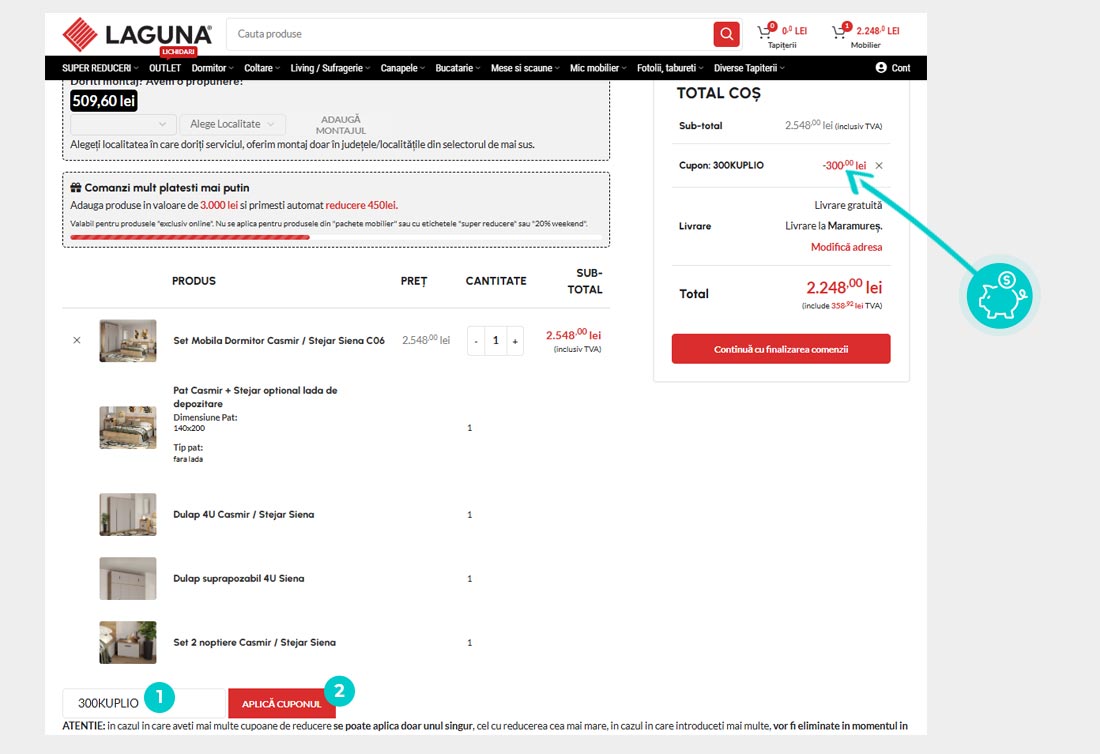Screen dimensions: 1100x754
Task: Click the gift icon beside Comanzi mult
Action: (x=76, y=187)
